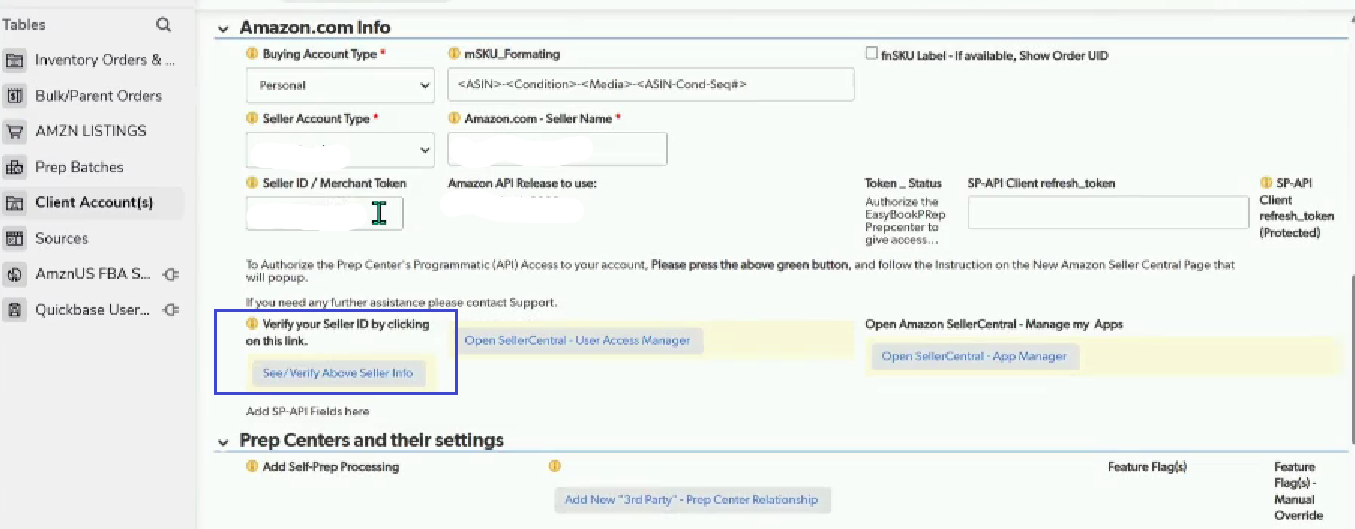Click the AMZN LISTINGS shopping cart icon
Image resolution: width=1355 pixels, height=529 pixels.
pyautogui.click(x=15, y=131)
